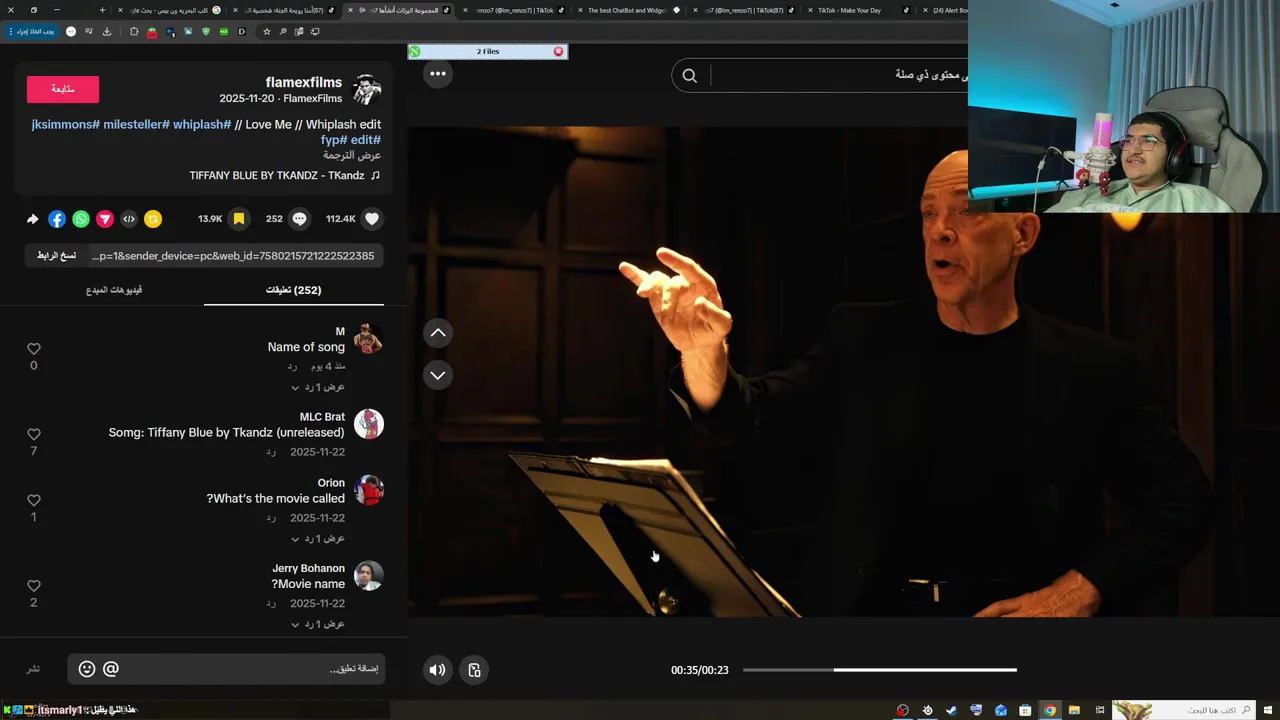Click the #whiplash hashtag

pyautogui.click(x=202, y=125)
